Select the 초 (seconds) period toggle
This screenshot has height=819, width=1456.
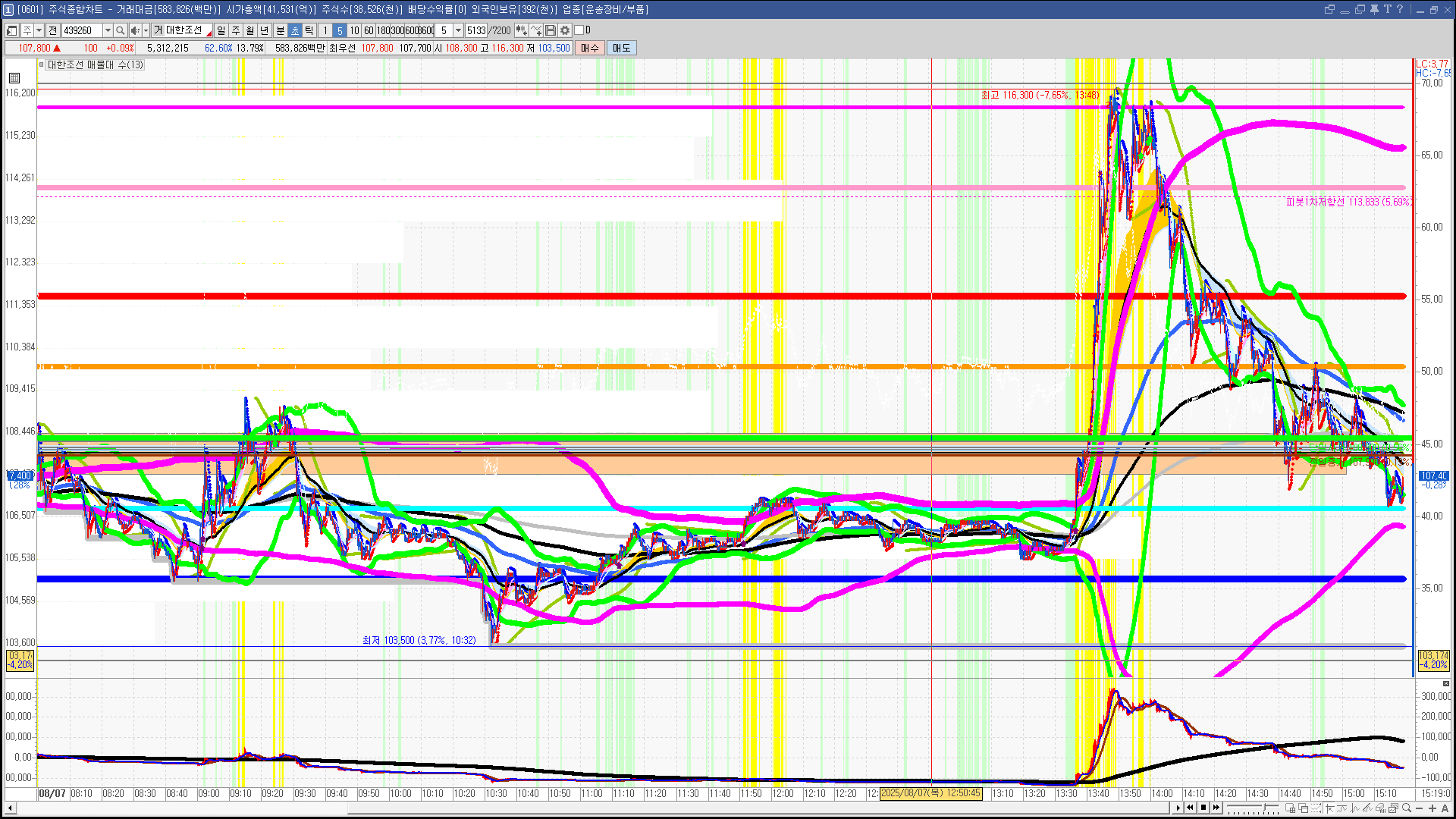tap(295, 30)
